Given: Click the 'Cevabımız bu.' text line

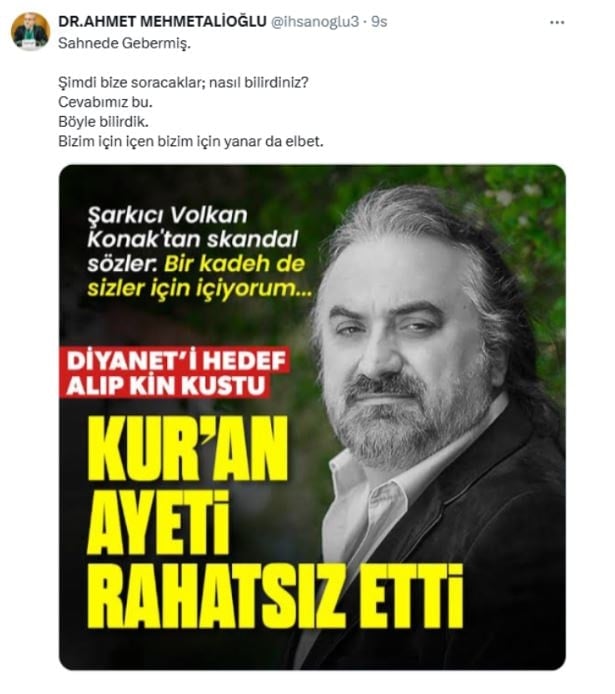Looking at the screenshot, I should coord(105,102).
